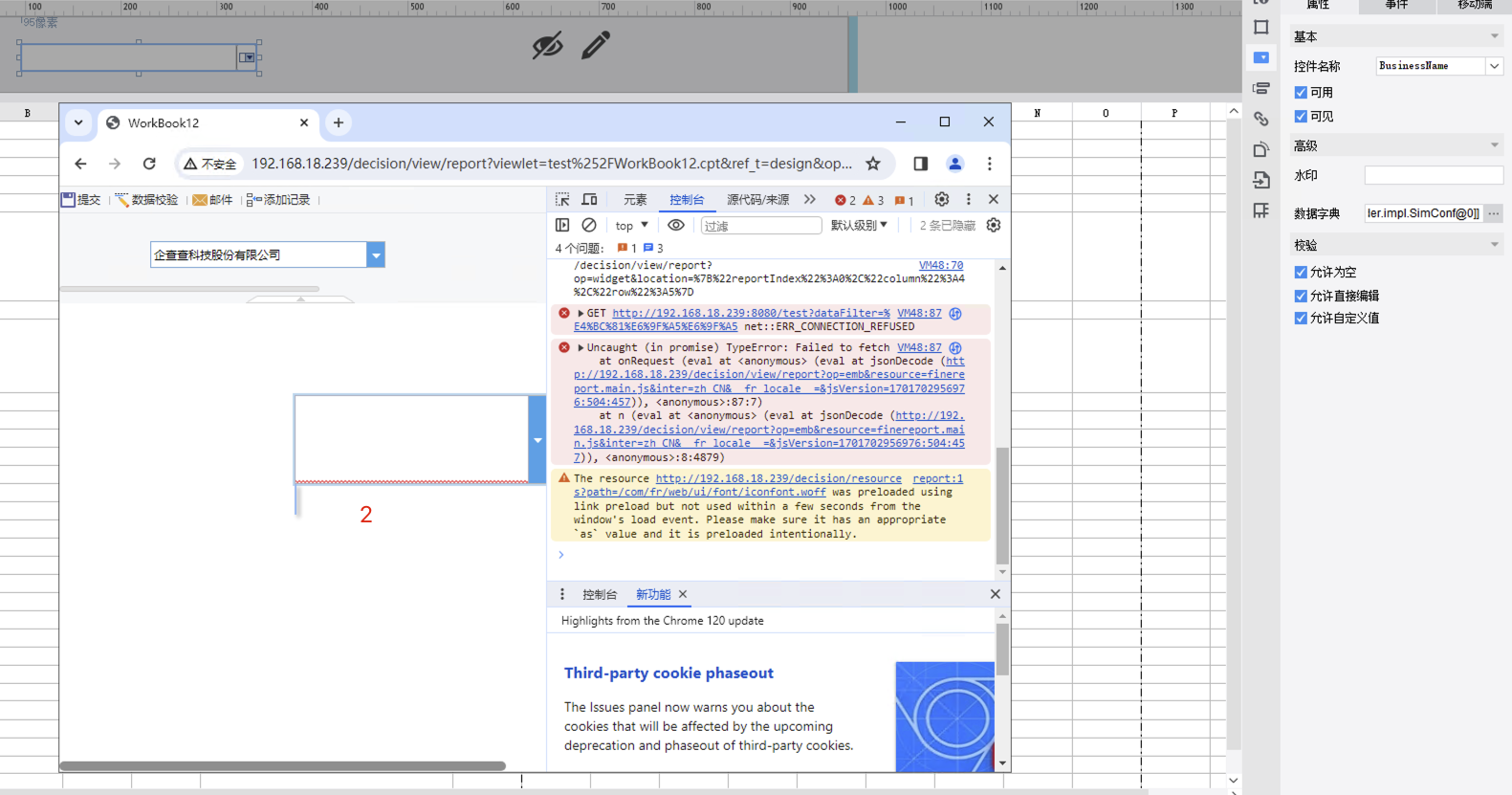Click the pencil edit icon in the widget toolbar
The width and height of the screenshot is (1512, 795).
(x=596, y=45)
